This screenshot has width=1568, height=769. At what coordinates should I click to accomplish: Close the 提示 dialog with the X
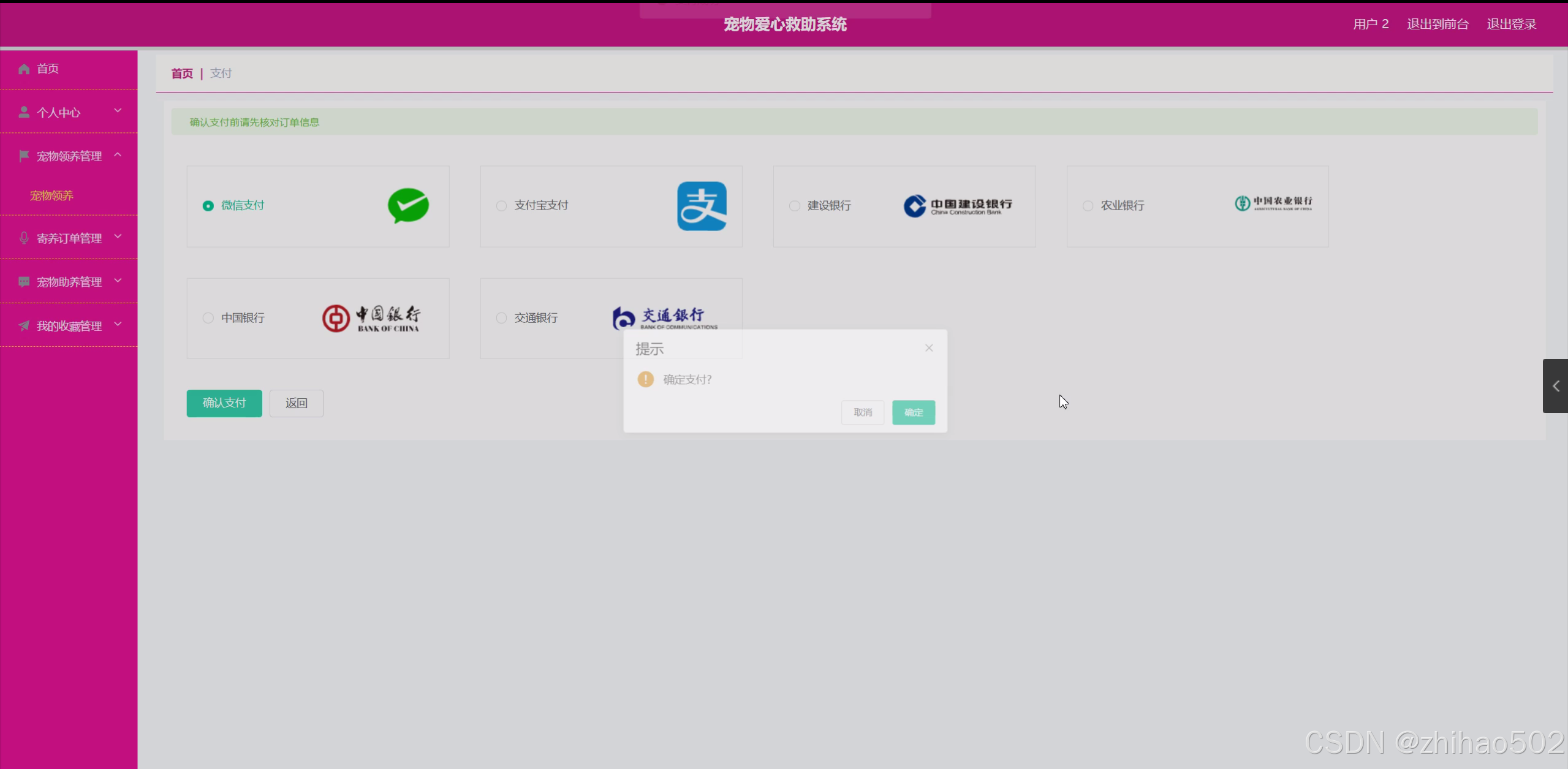point(929,348)
